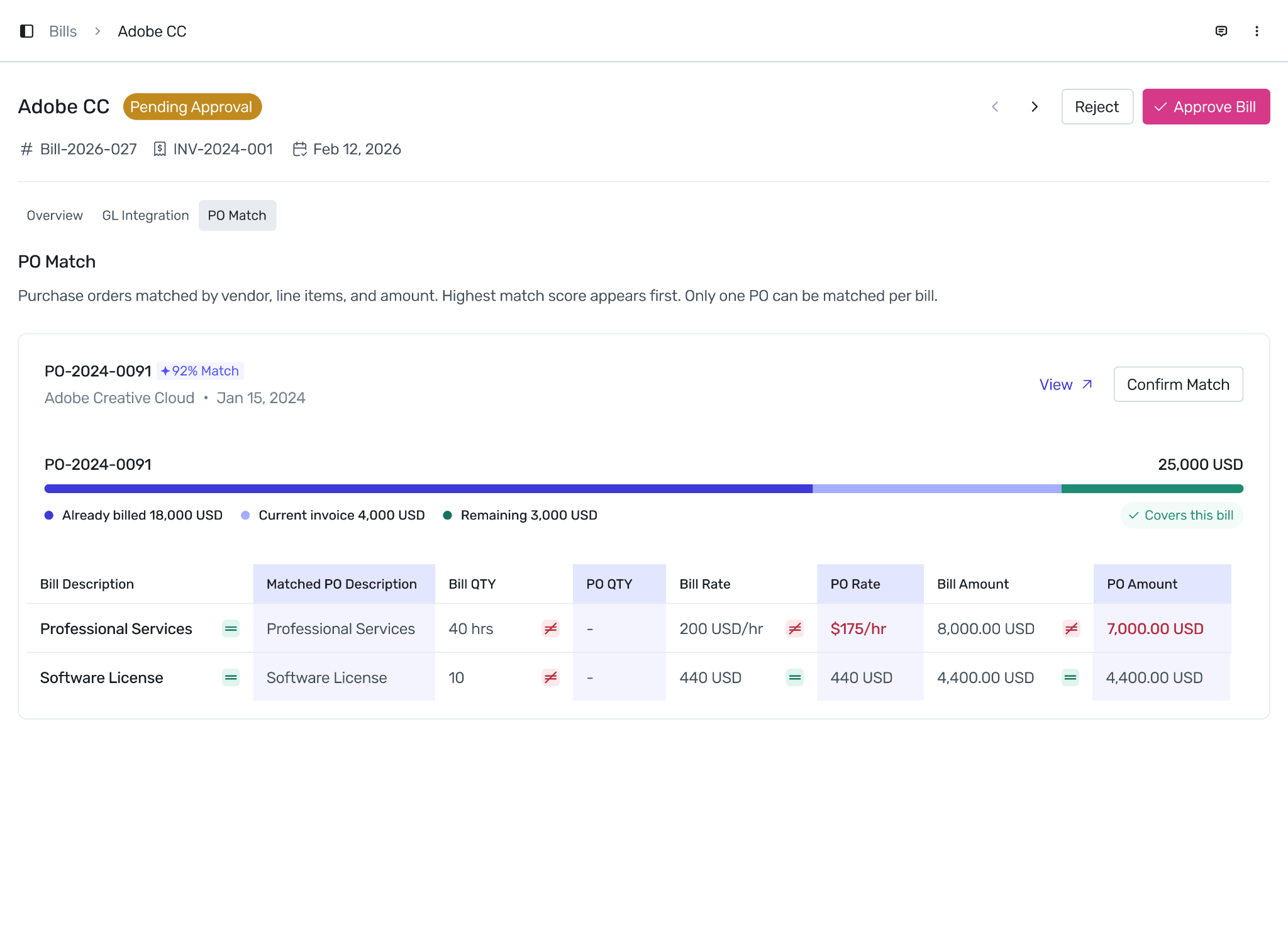Click the Already billed segment of the progress bar
The image size is (1288, 946).
pos(428,489)
